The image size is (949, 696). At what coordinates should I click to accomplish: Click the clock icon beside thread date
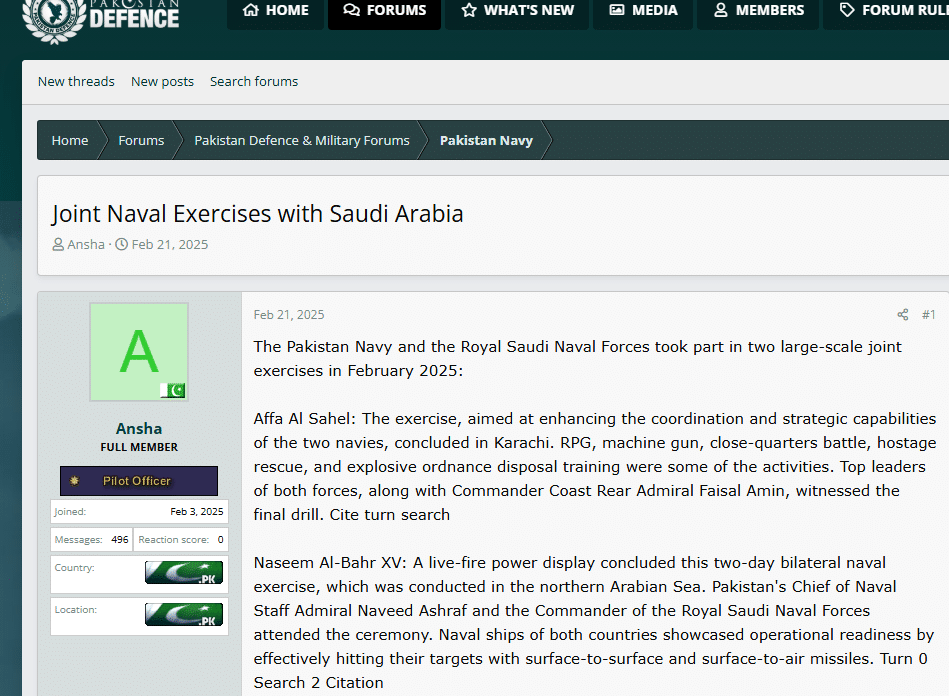click(x=122, y=245)
